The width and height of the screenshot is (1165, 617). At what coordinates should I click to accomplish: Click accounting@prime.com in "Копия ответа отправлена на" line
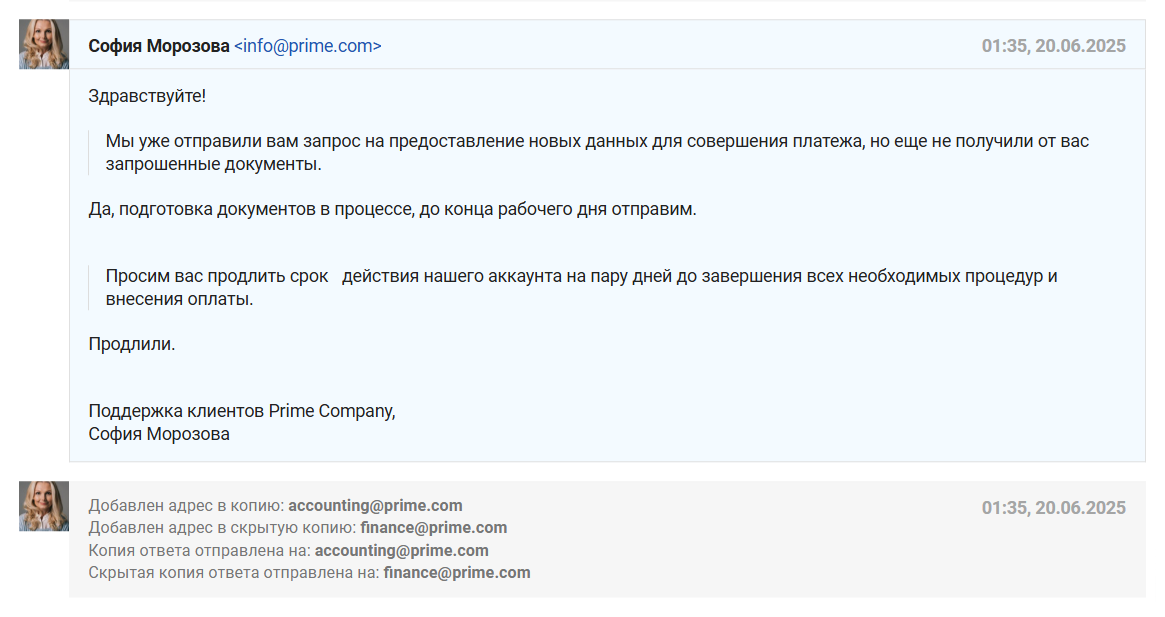(x=401, y=551)
